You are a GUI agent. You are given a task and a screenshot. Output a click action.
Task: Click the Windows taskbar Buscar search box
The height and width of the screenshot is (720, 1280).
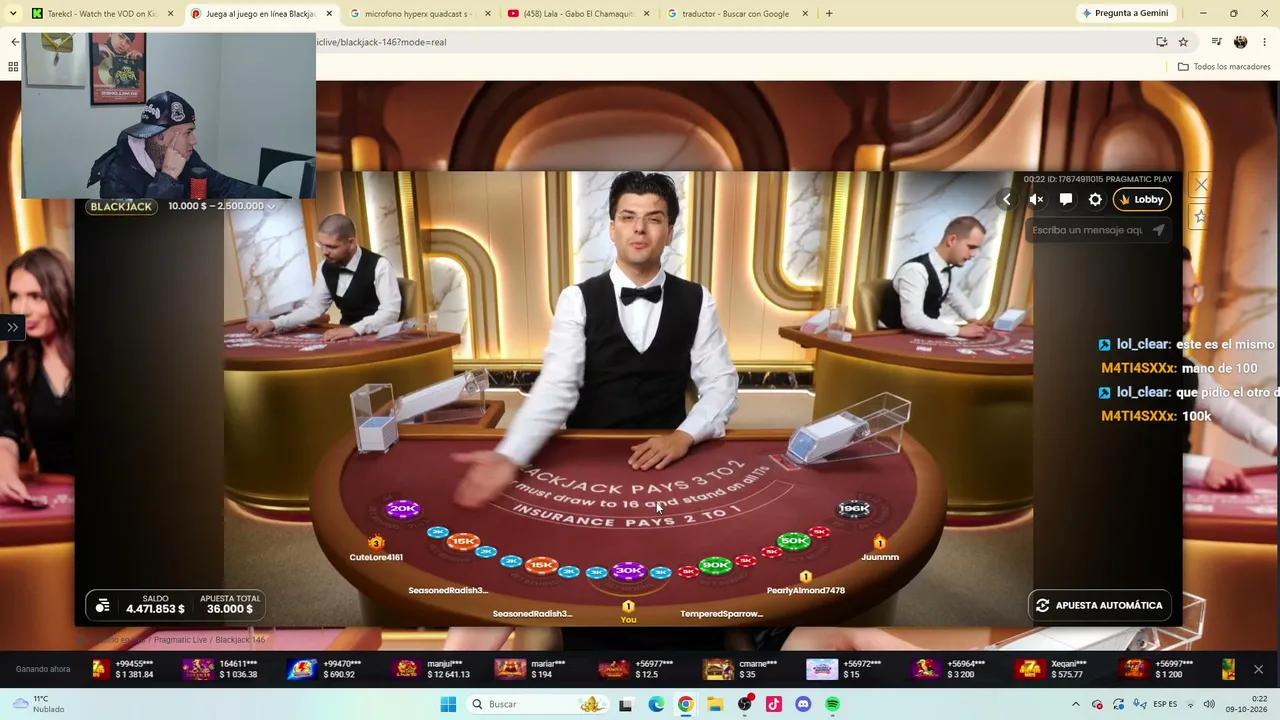pos(538,704)
